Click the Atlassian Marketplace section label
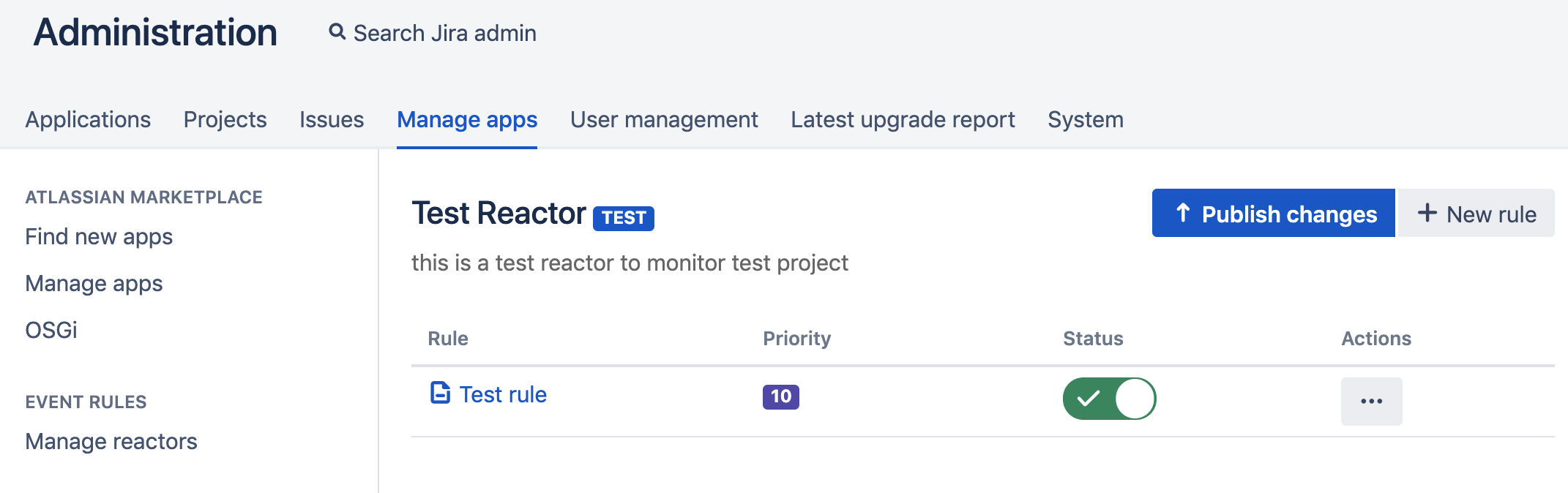This screenshot has height=493, width=1568. point(143,197)
